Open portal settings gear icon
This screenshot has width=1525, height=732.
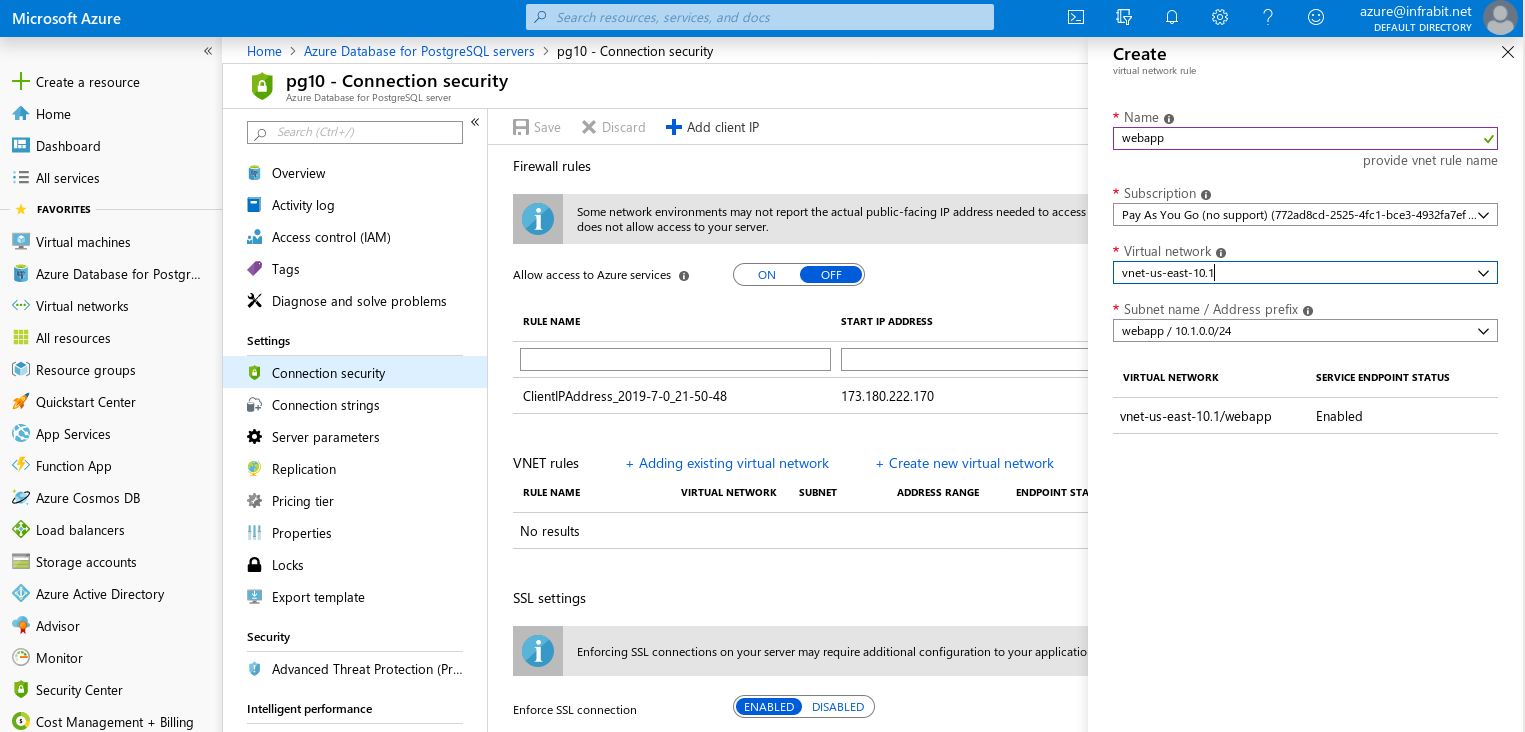coord(1220,17)
